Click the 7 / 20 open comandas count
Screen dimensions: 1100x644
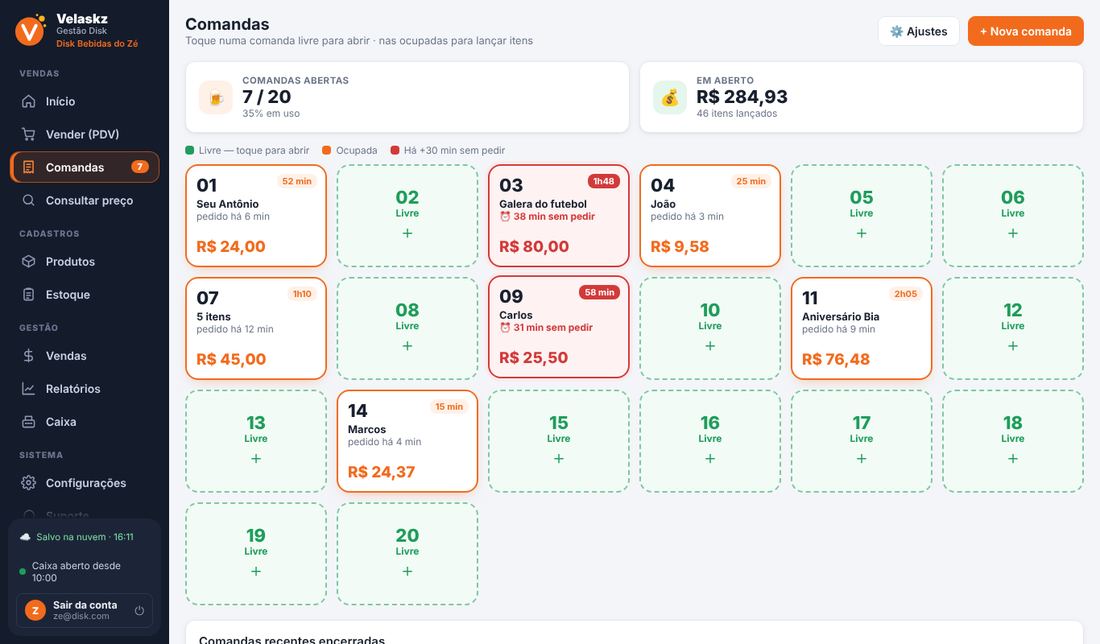(267, 97)
